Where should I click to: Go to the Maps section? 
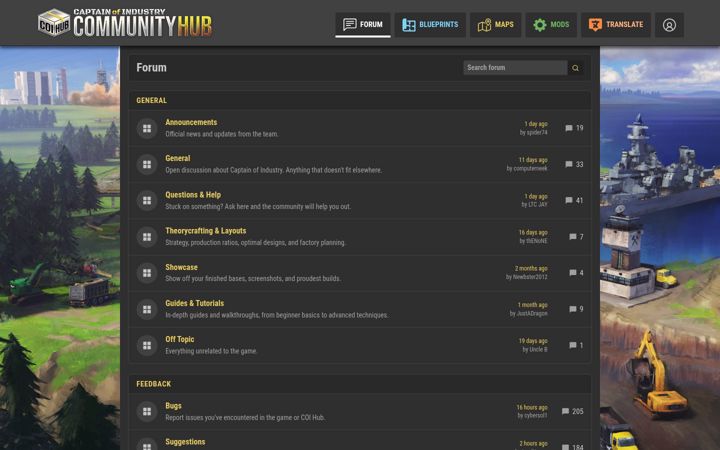point(495,24)
